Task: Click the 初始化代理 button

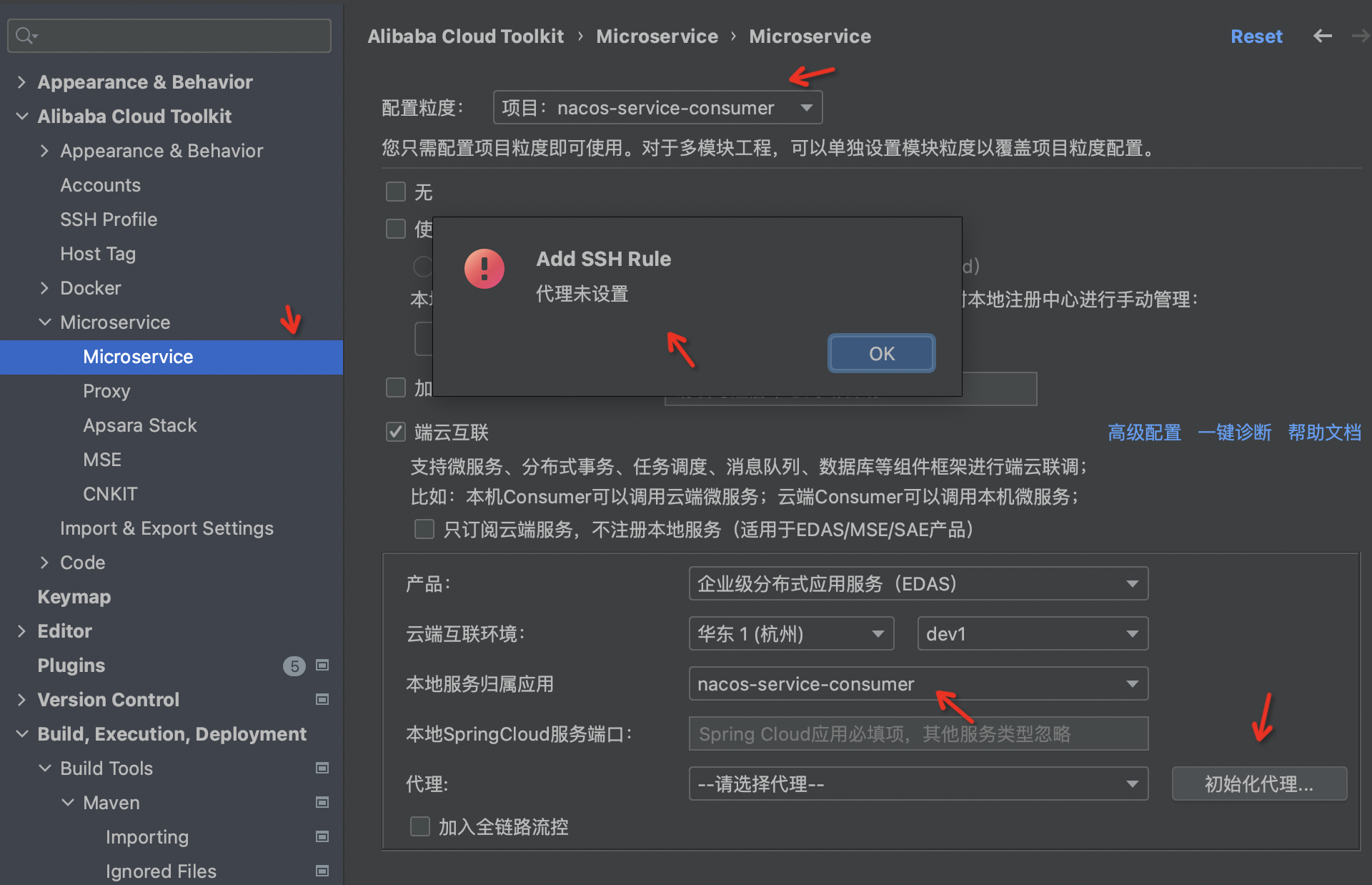Action: click(x=1258, y=784)
